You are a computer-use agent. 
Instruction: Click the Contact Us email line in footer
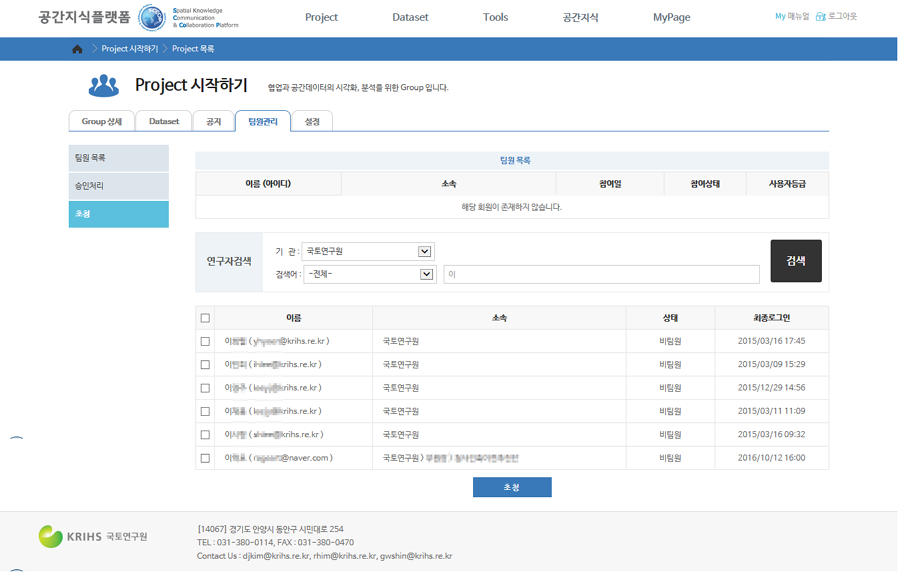(324, 556)
